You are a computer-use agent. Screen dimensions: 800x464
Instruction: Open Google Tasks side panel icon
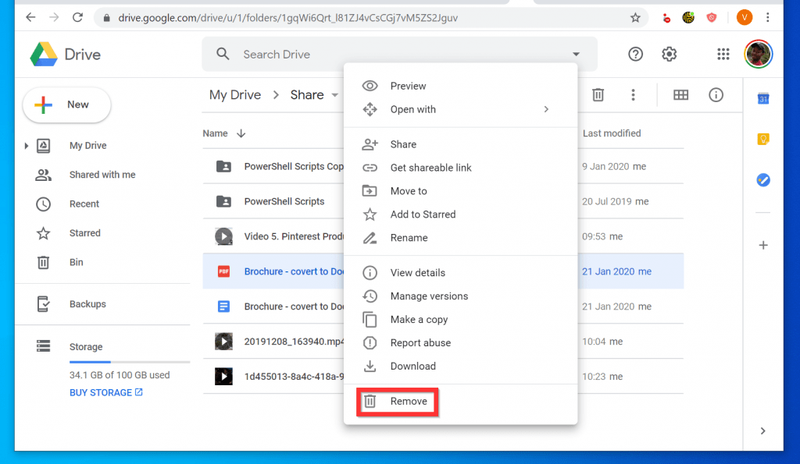pos(763,180)
